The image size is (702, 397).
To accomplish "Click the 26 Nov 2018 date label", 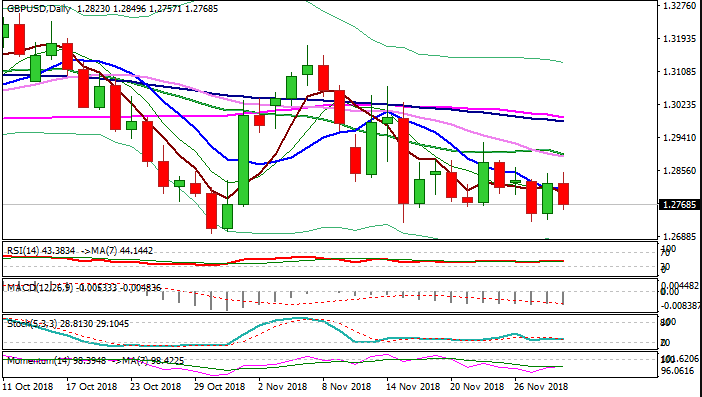I will point(539,386).
